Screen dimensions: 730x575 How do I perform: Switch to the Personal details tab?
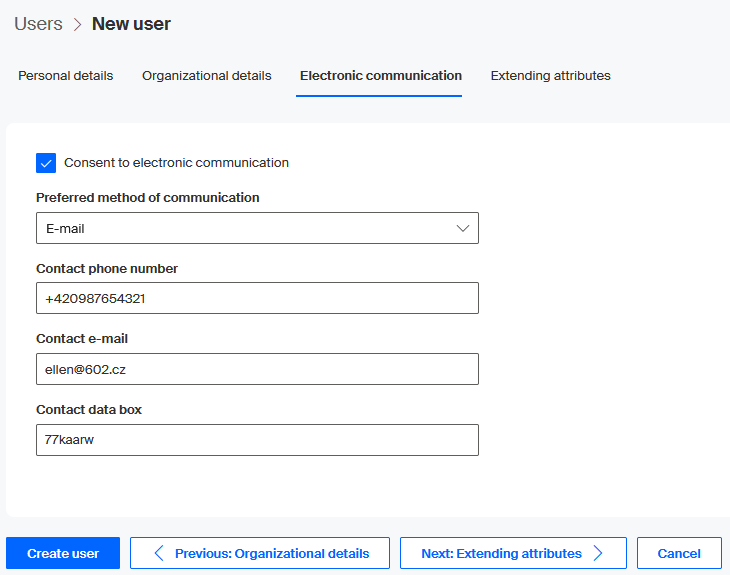coord(66,76)
